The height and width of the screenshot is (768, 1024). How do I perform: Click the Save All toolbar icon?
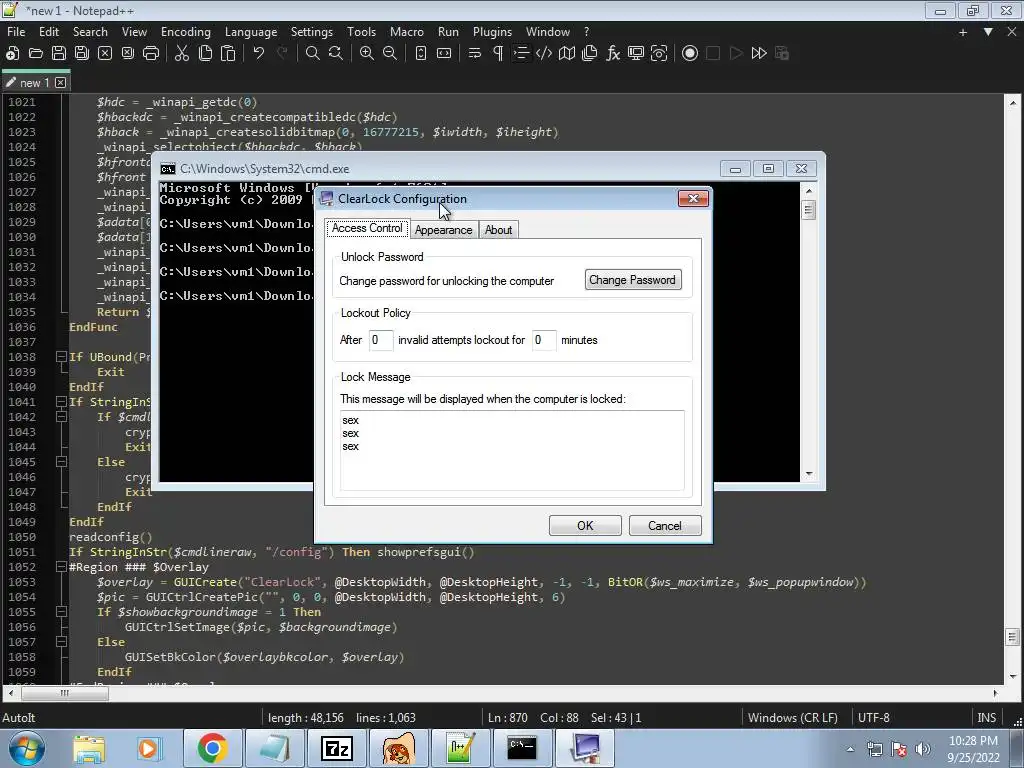pos(82,54)
